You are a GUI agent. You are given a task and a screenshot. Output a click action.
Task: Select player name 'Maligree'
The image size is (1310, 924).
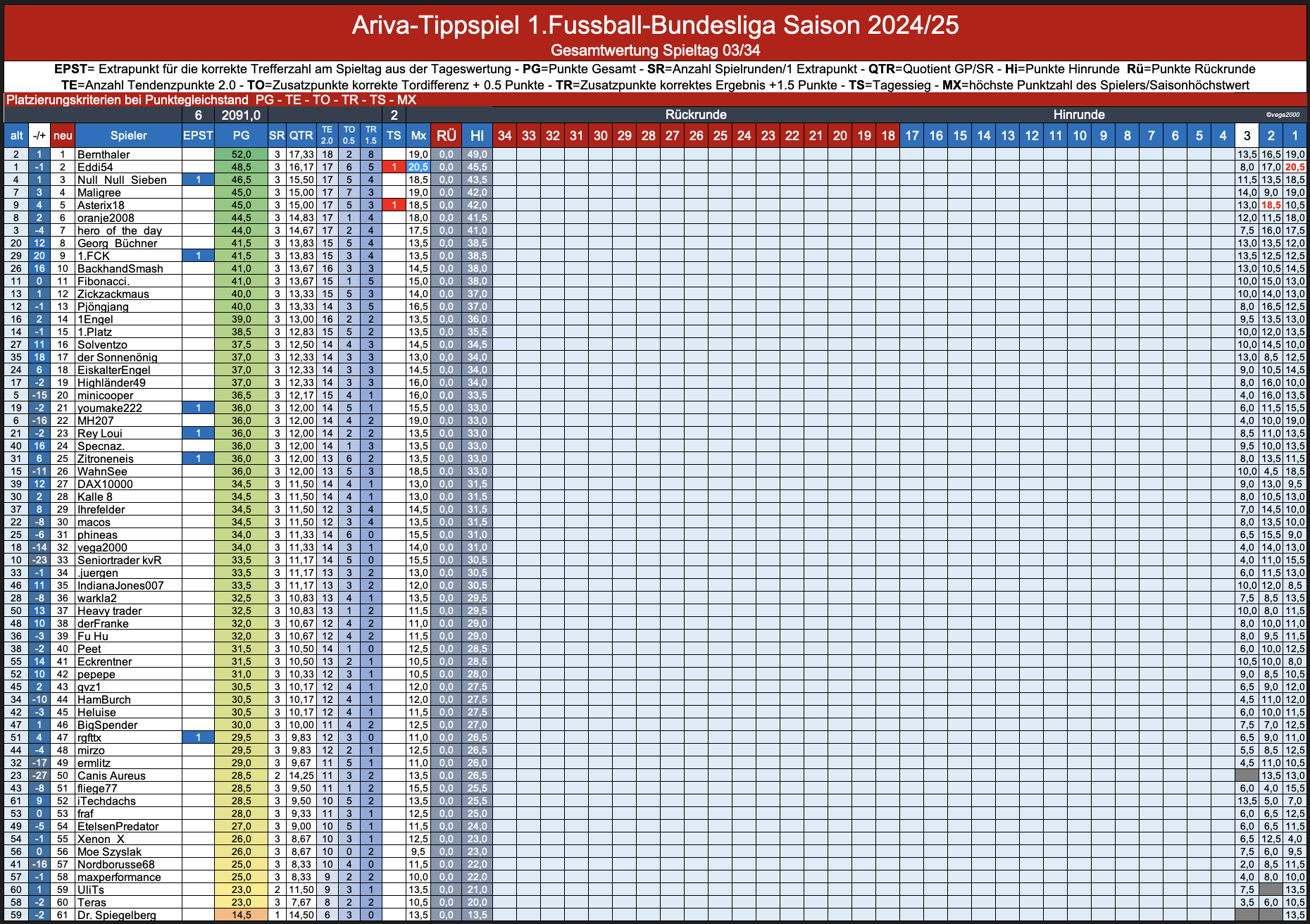point(99,192)
